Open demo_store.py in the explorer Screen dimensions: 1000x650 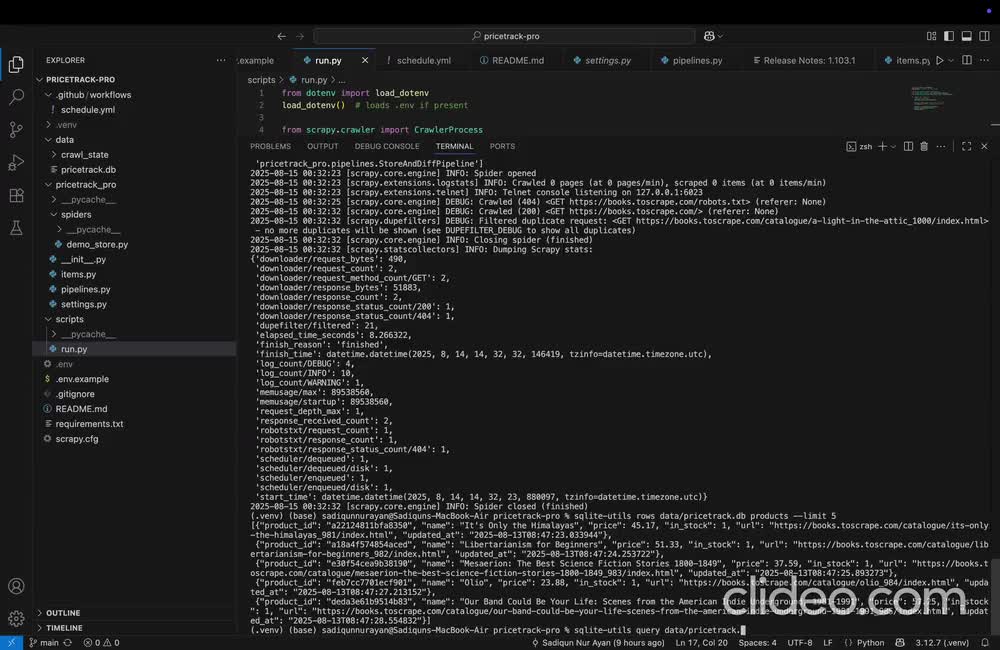tap(135, 244)
